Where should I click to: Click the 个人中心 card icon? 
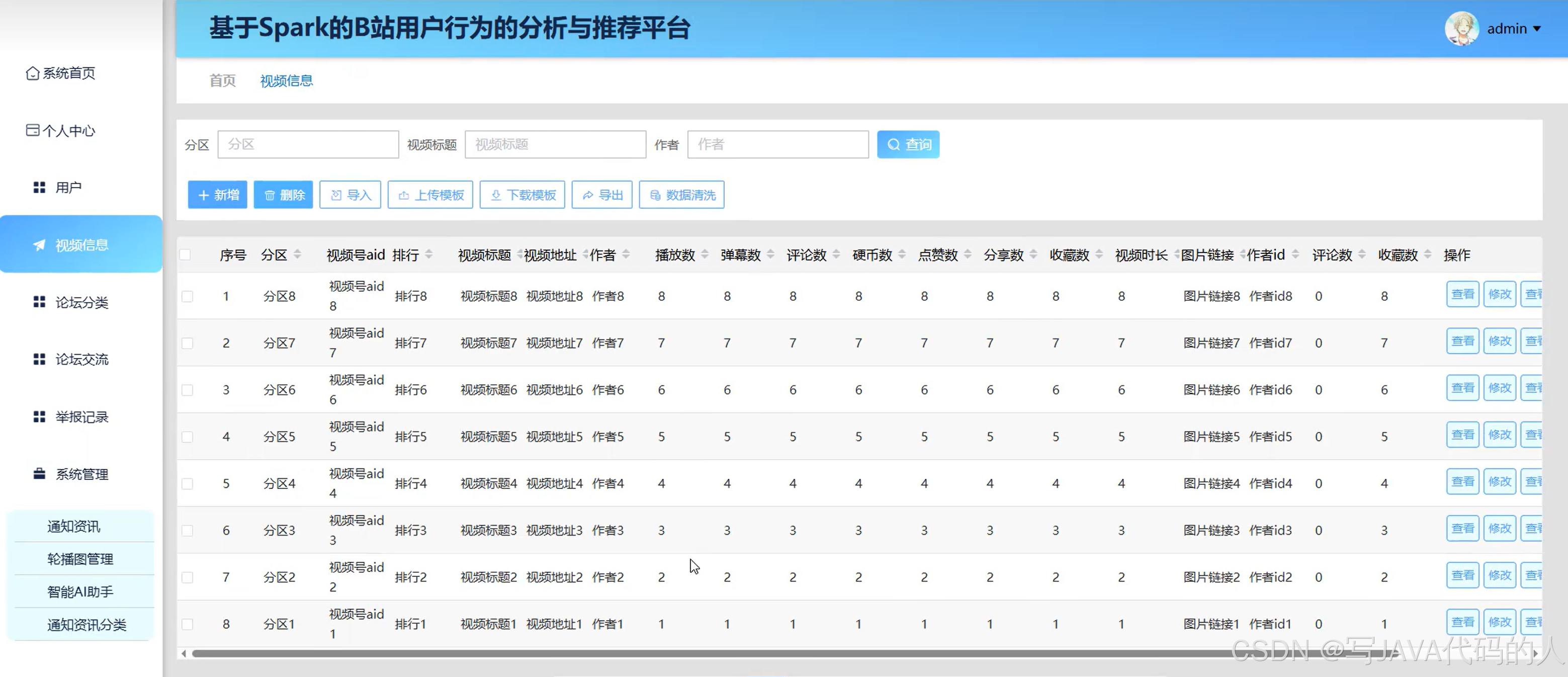33,130
